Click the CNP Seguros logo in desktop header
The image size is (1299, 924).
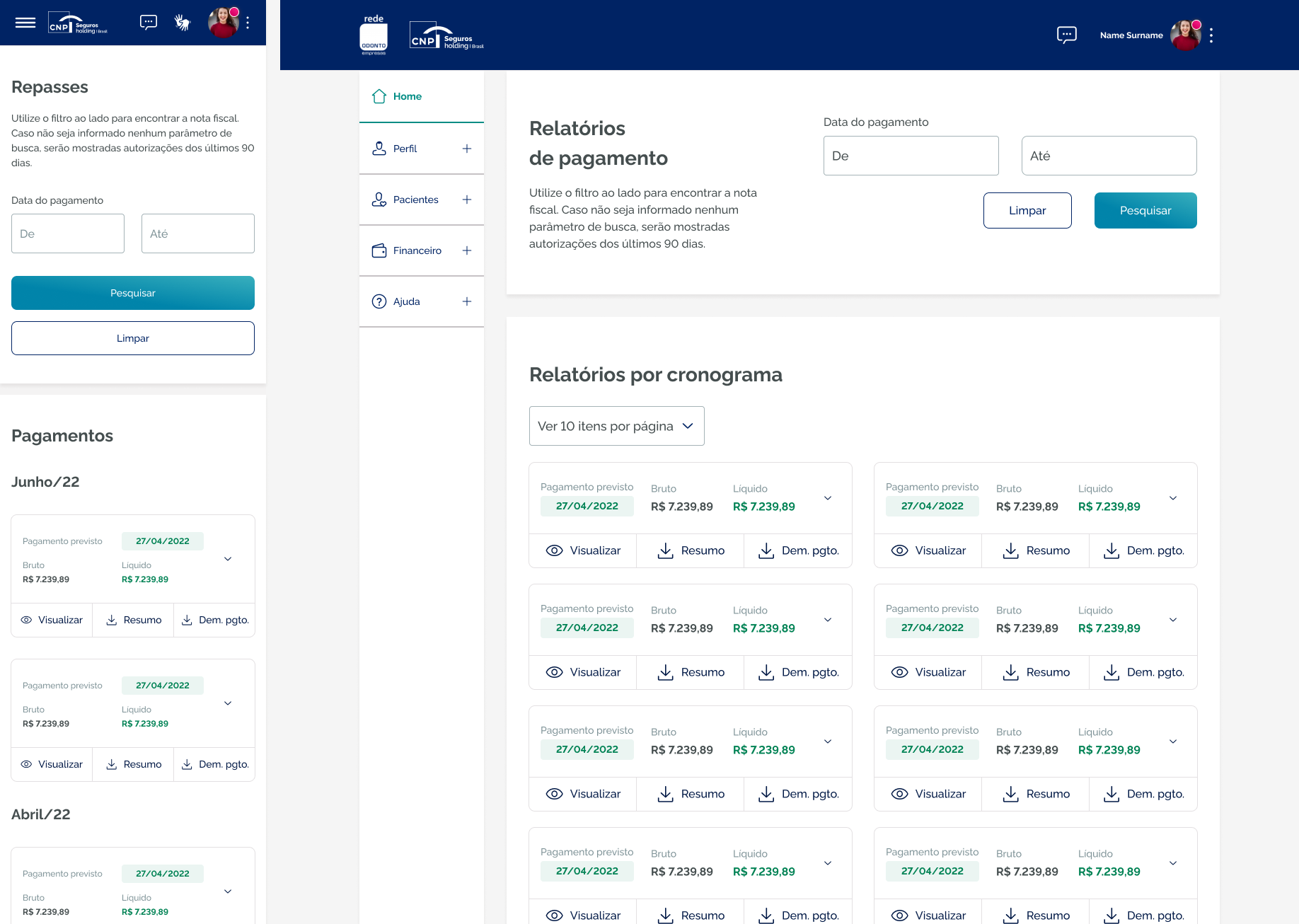[x=446, y=35]
